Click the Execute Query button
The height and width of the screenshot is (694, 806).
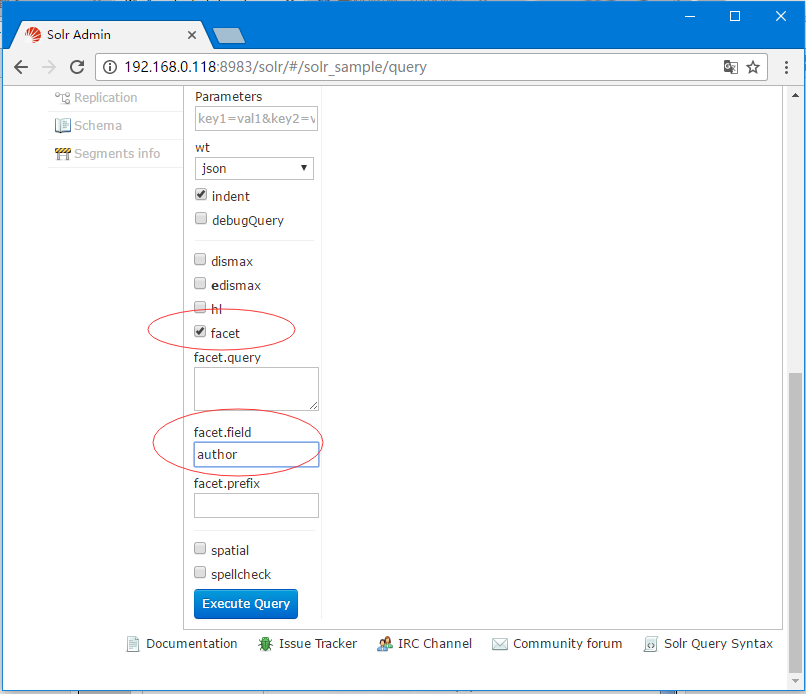pyautogui.click(x=246, y=604)
